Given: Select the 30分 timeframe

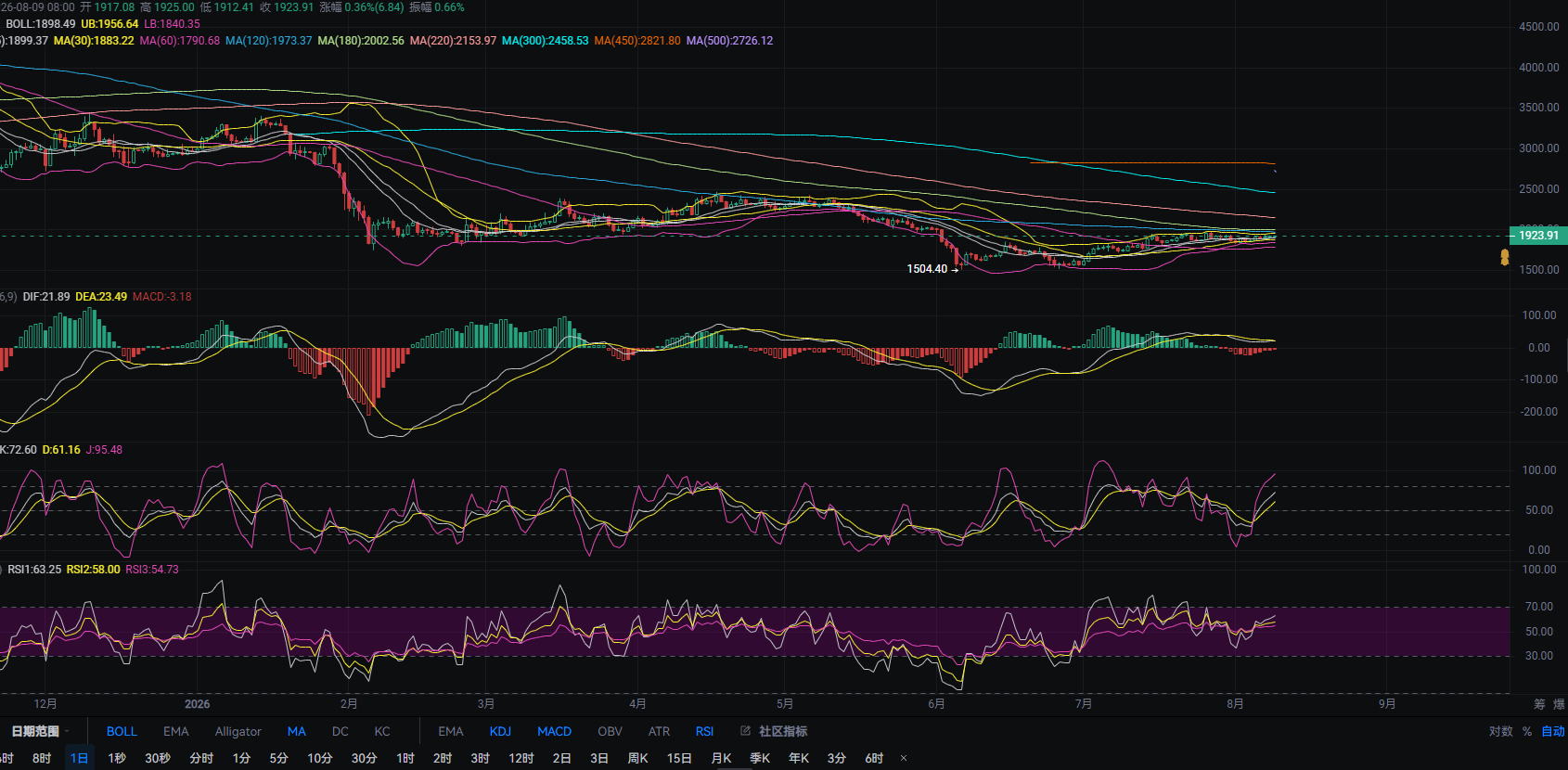Looking at the screenshot, I should [x=364, y=758].
